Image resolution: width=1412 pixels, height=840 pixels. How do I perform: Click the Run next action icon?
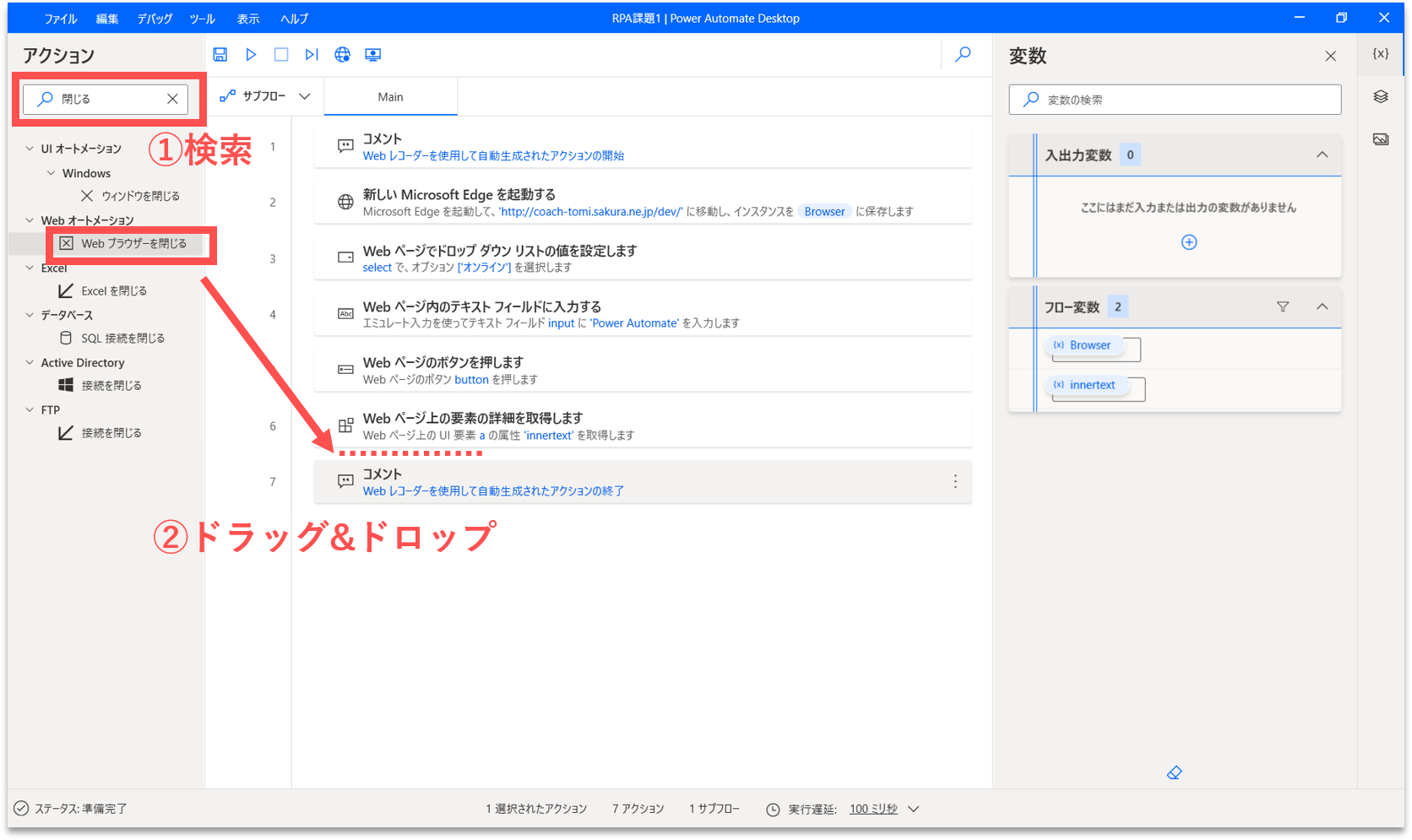[x=312, y=55]
